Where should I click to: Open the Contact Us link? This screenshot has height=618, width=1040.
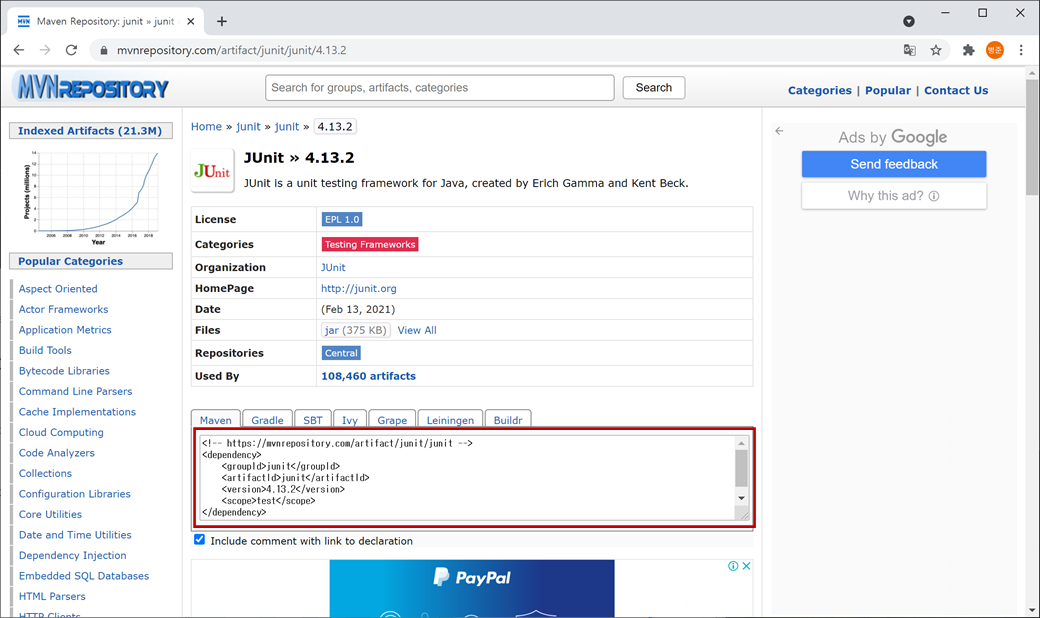(956, 90)
